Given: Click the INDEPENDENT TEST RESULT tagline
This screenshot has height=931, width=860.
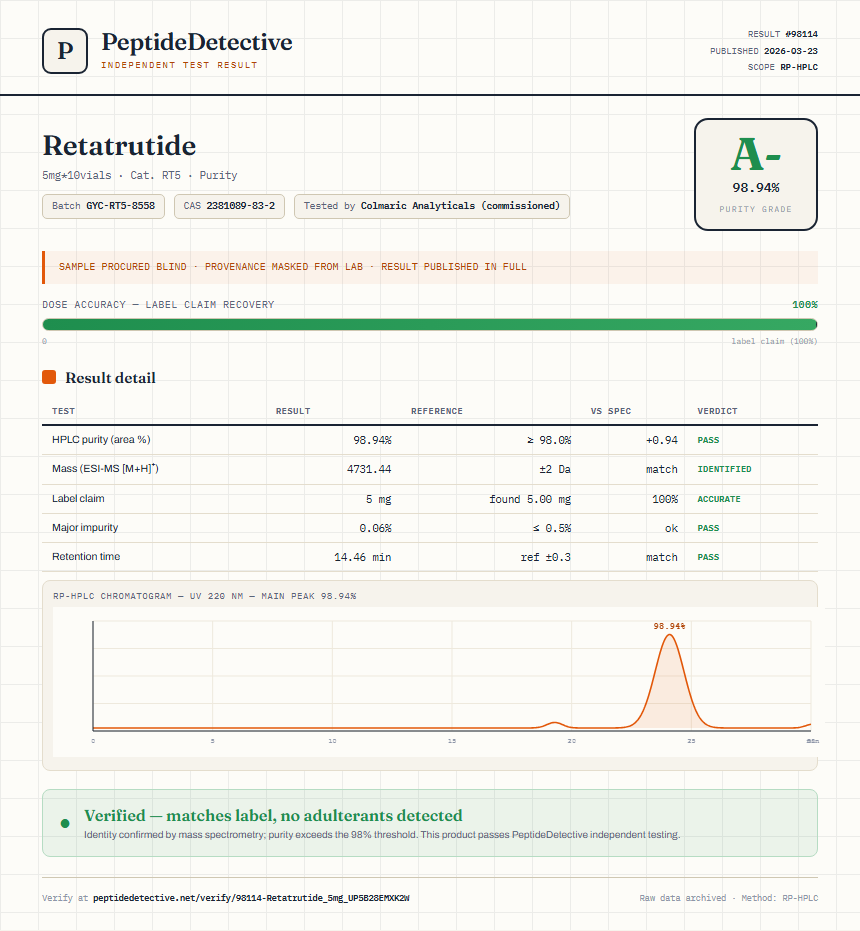Looking at the screenshot, I should [179, 65].
